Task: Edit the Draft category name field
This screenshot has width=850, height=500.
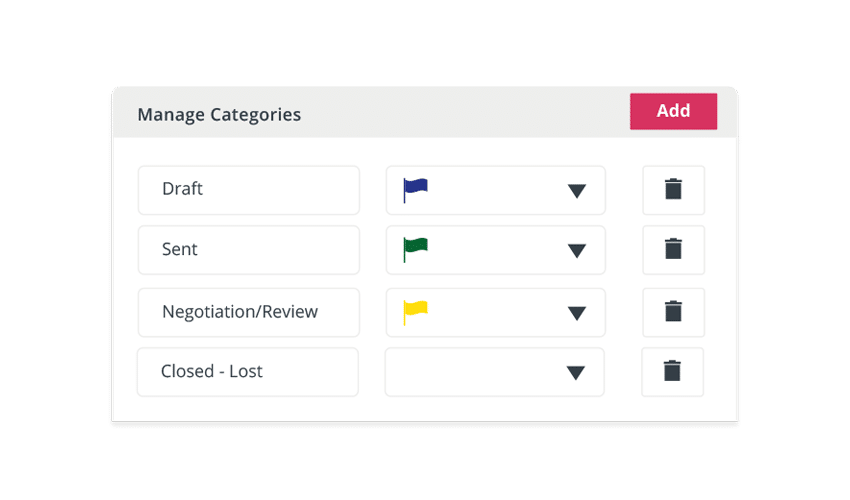Action: [x=248, y=189]
